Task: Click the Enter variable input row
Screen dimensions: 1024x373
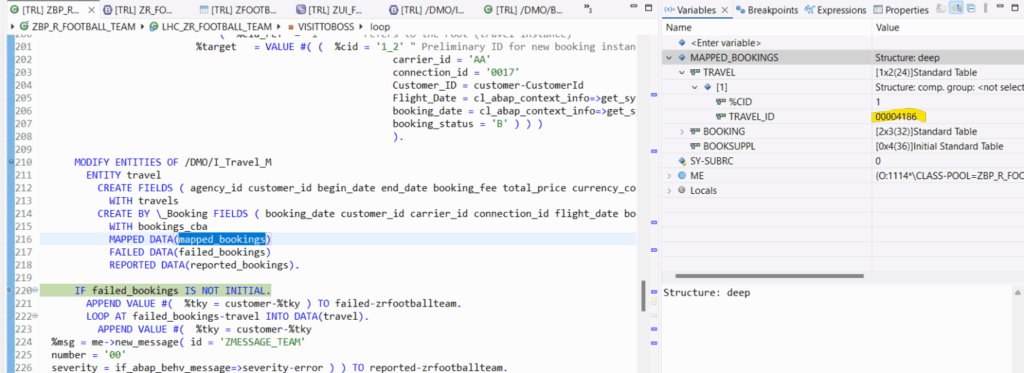Action: (x=768, y=42)
